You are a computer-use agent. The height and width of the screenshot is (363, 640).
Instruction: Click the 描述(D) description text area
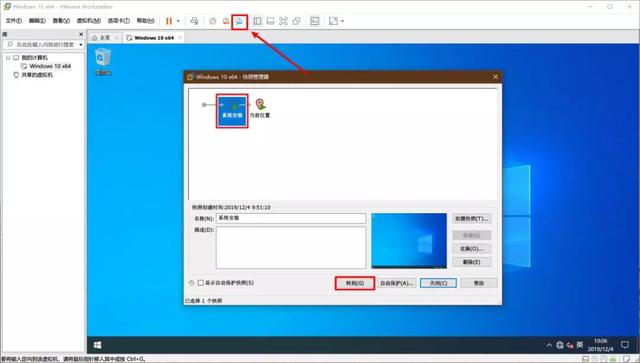291,247
